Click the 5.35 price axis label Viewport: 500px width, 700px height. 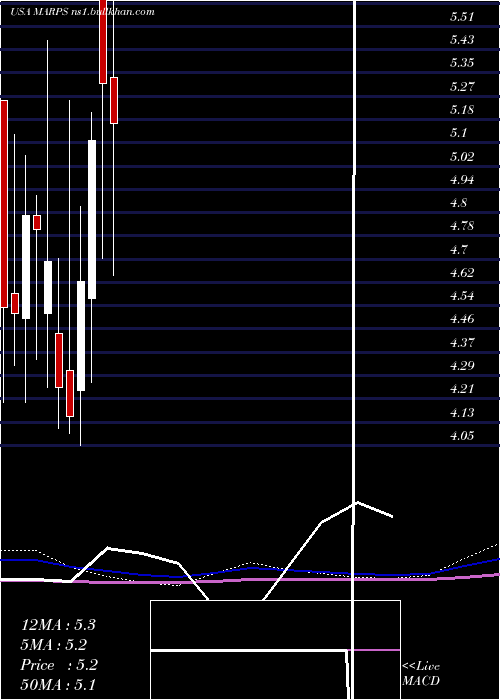point(462,62)
